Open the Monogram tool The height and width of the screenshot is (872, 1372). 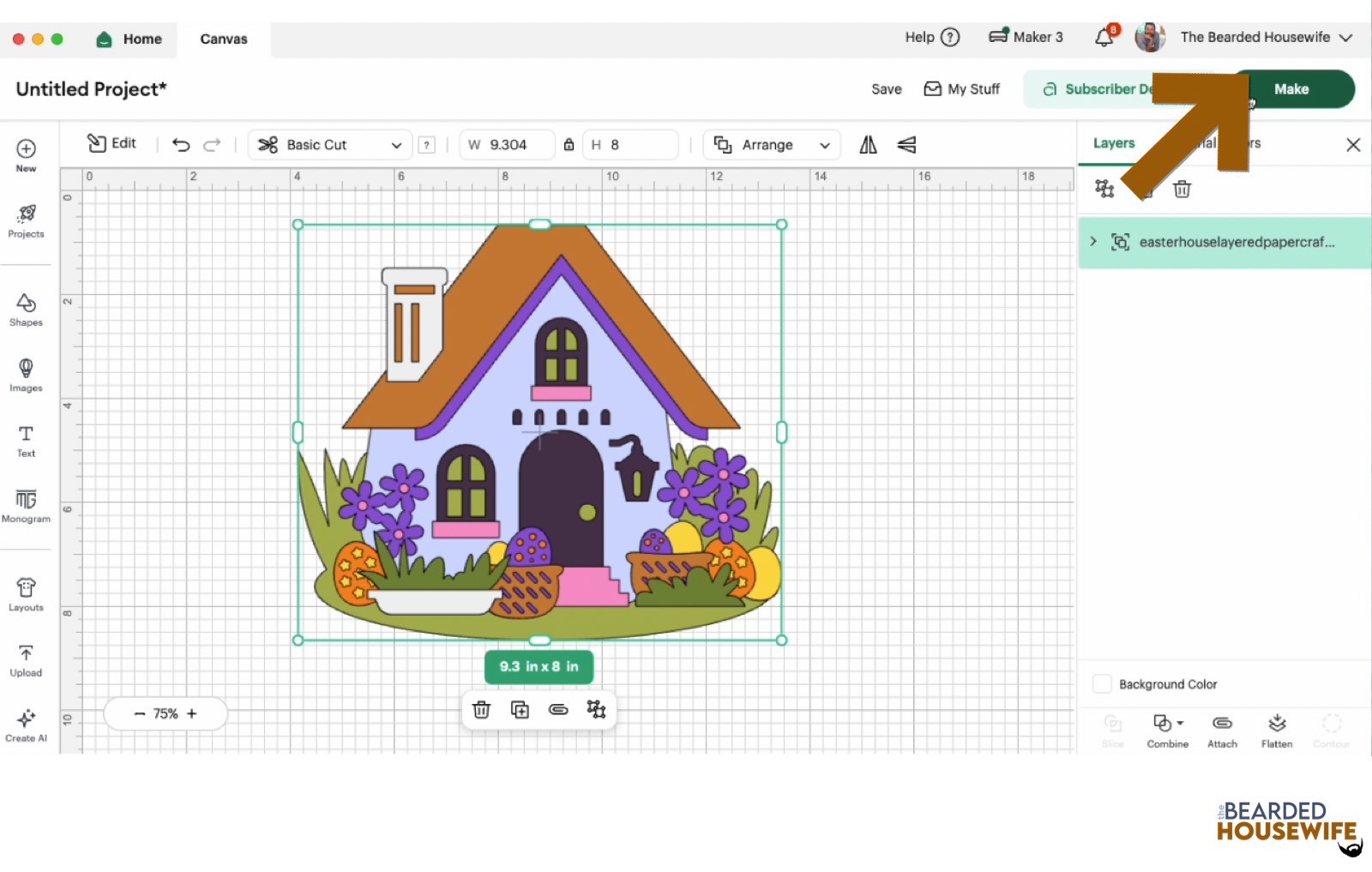click(26, 506)
